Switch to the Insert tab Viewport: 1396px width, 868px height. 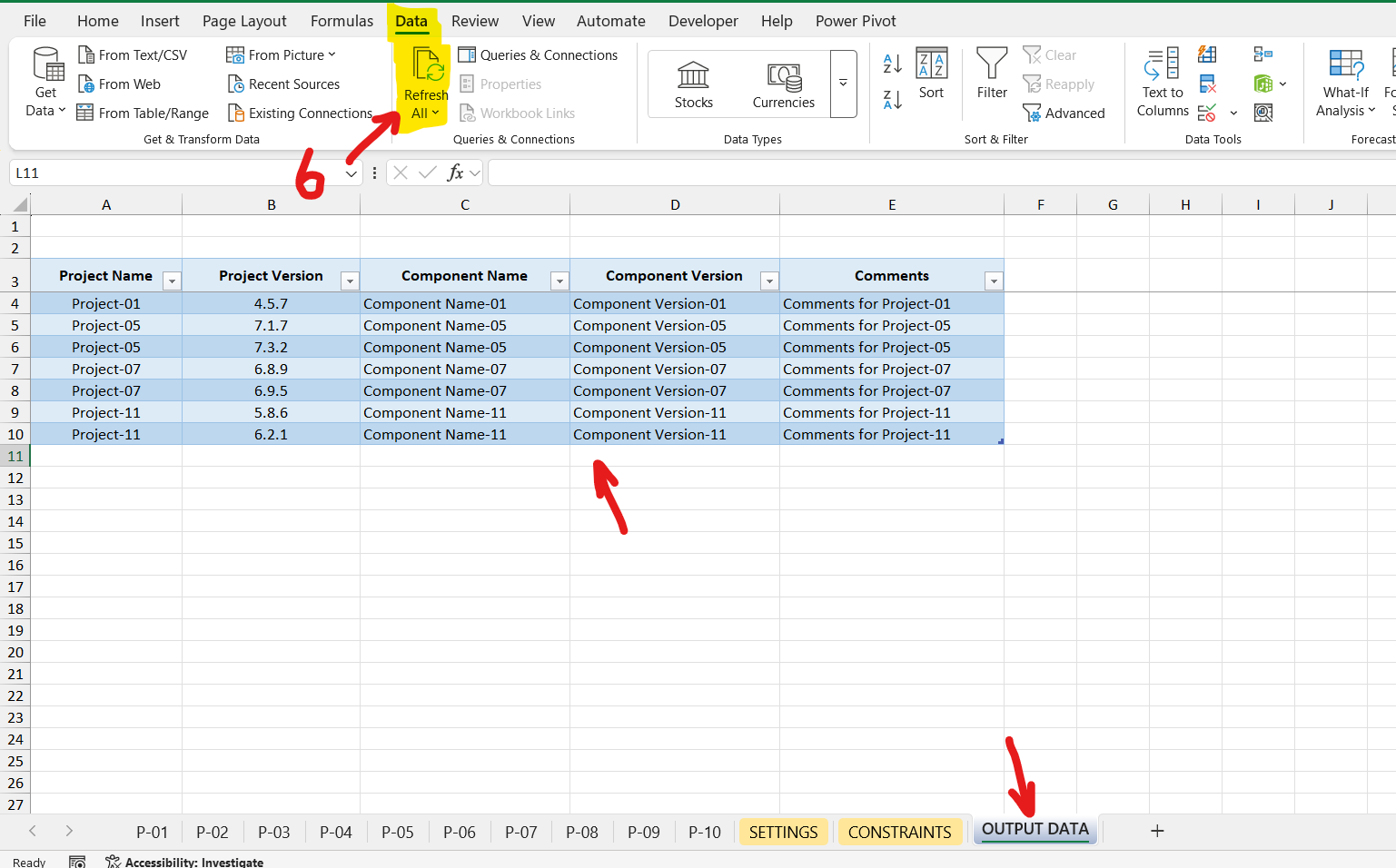tap(160, 21)
